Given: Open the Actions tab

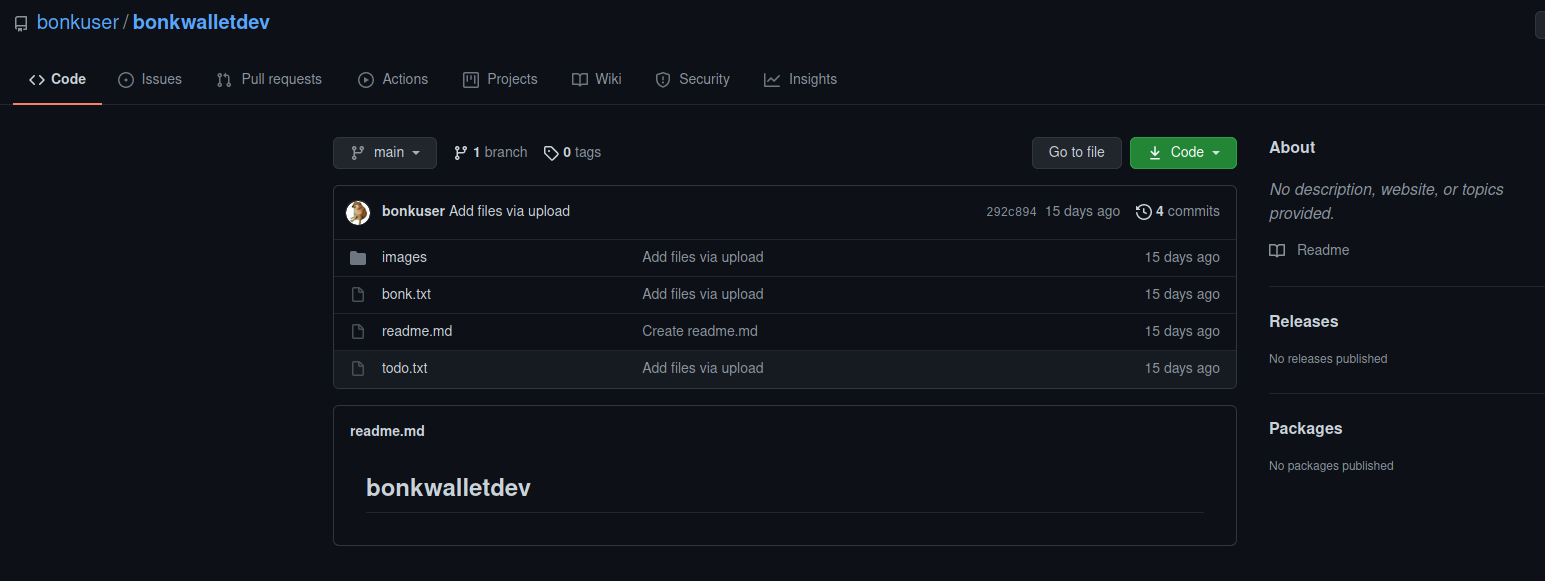Looking at the screenshot, I should [393, 79].
